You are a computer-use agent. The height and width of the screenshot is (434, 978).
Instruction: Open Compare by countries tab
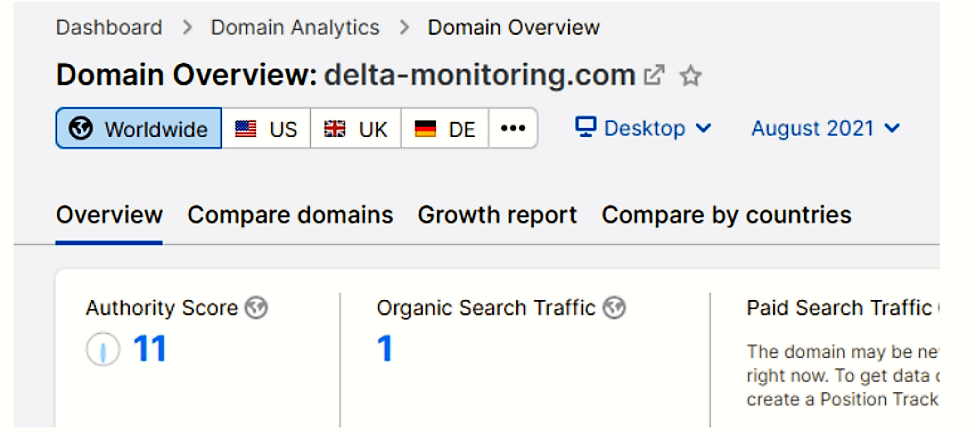(727, 215)
